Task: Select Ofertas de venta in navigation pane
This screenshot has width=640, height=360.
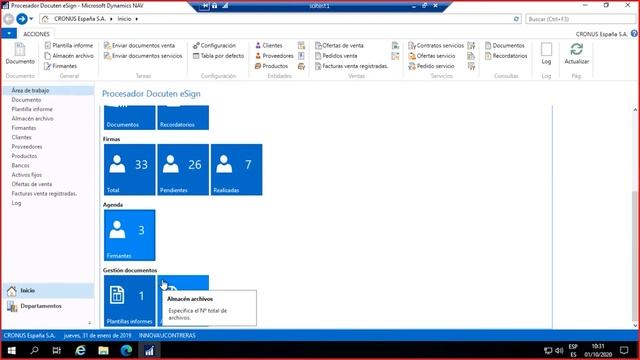Action: click(x=31, y=184)
